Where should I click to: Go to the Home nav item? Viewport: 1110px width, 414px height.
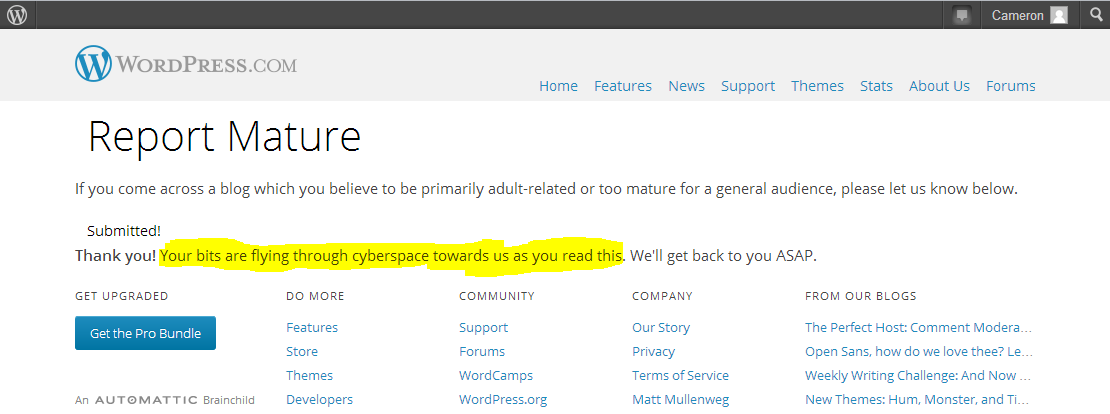558,86
